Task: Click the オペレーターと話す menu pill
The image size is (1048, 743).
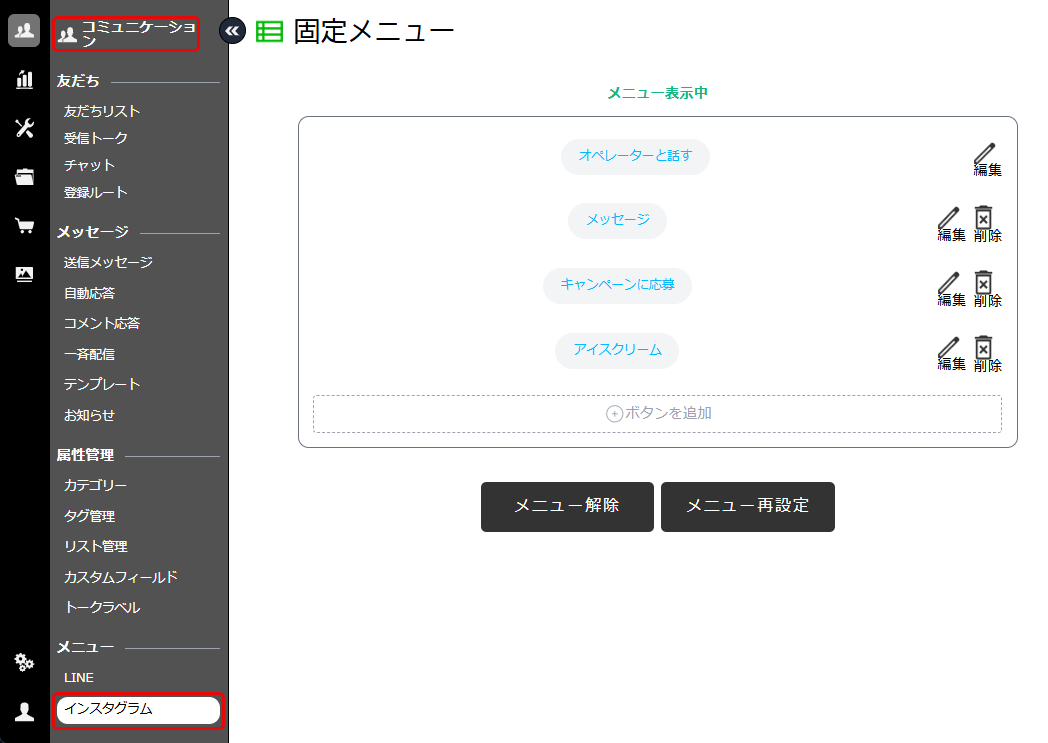Action: tap(635, 156)
